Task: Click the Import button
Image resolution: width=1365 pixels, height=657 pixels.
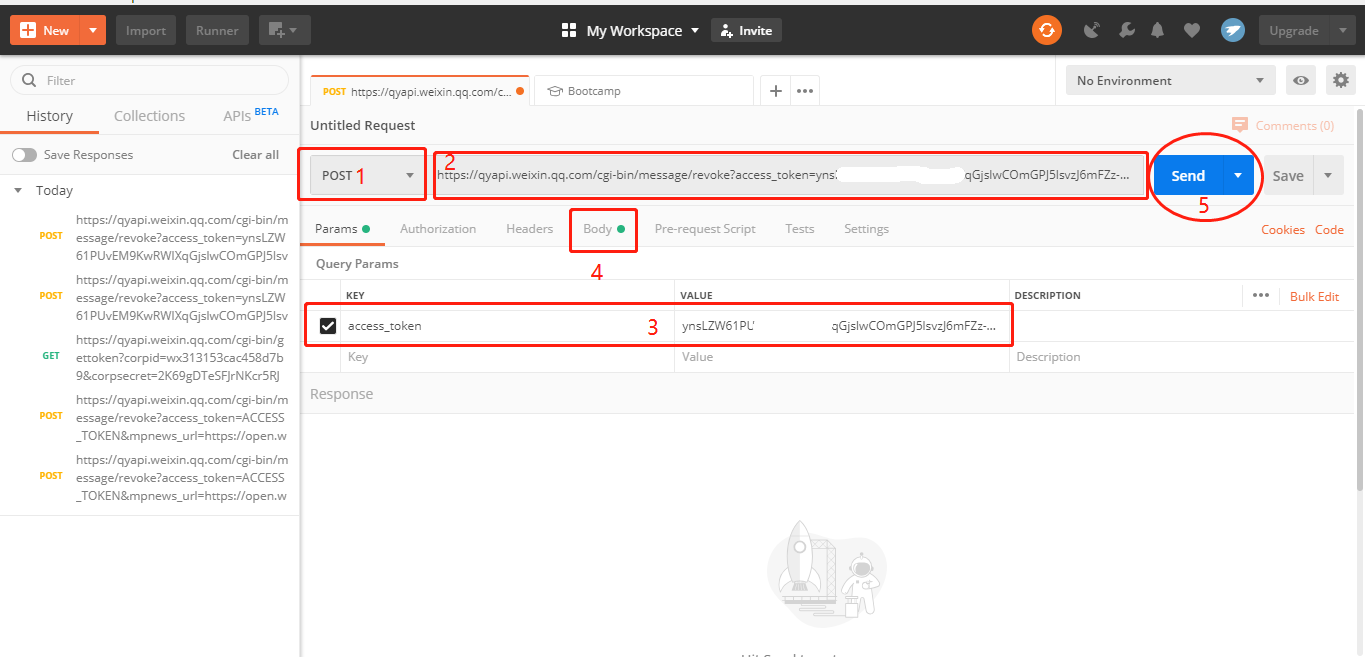Action: pos(146,30)
